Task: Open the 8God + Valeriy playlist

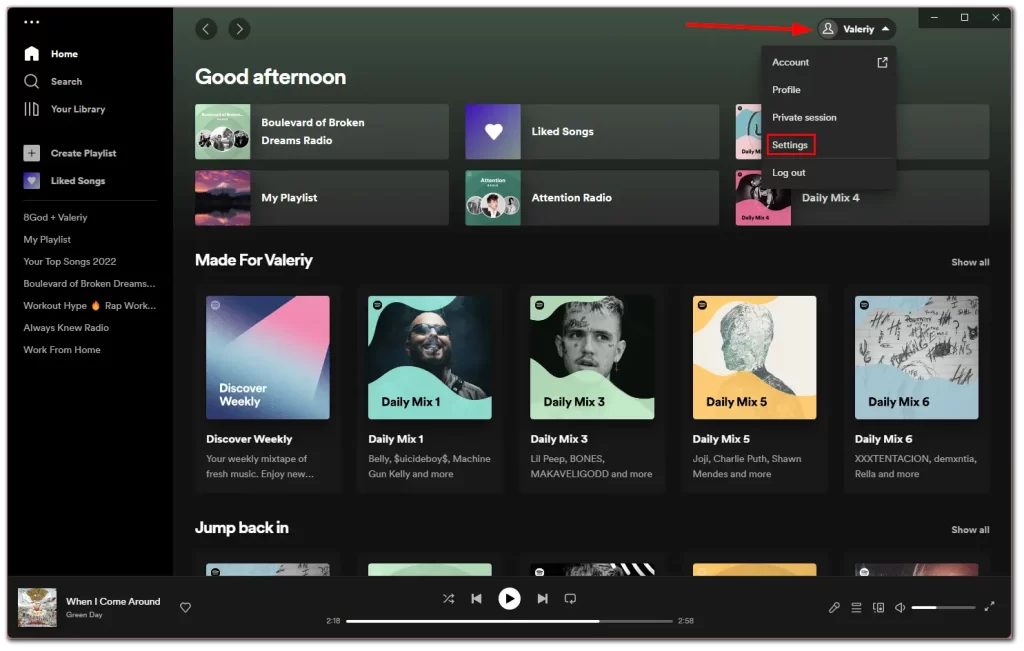Action: [56, 217]
